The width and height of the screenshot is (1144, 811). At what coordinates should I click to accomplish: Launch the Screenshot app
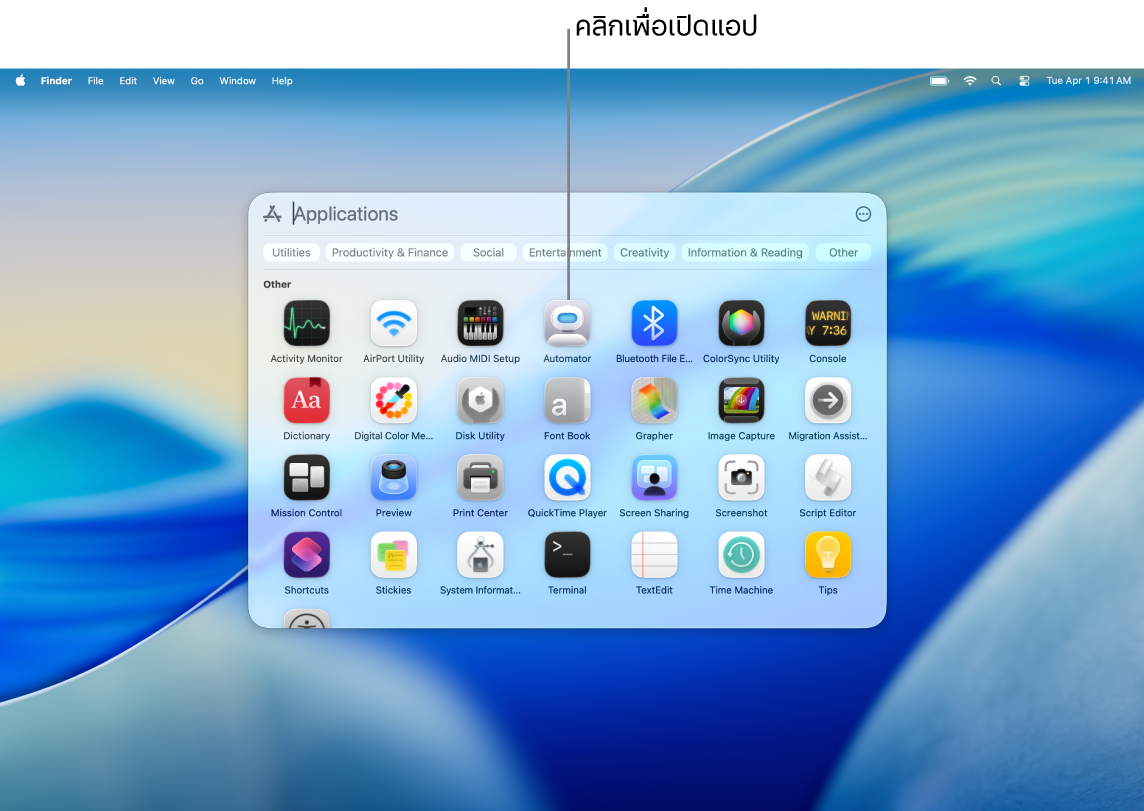click(741, 478)
